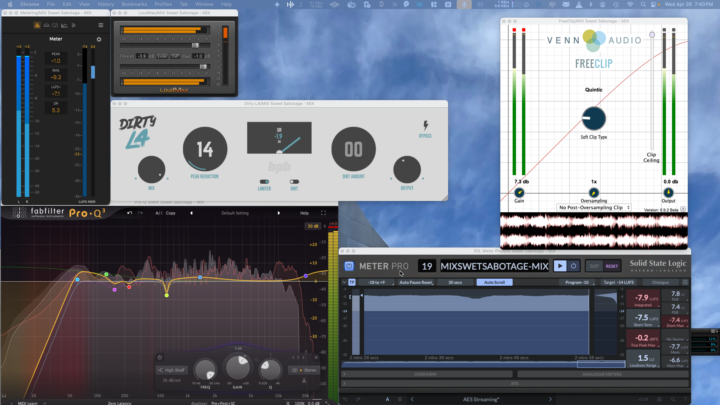Toggle full screen icon in Pro-Q 3
720x405 pixels.
click(323, 213)
